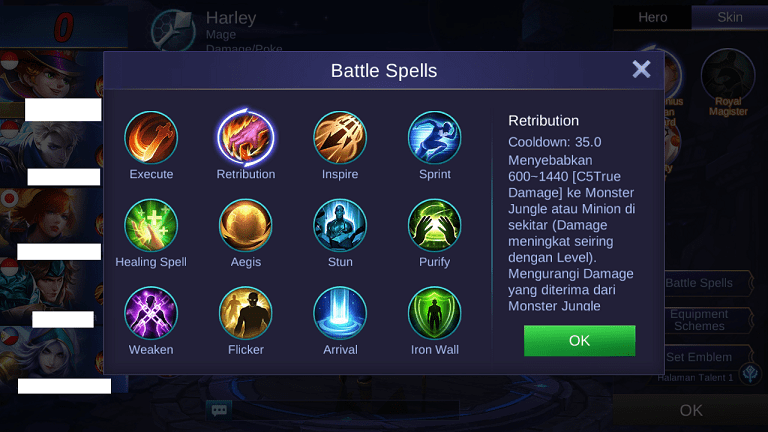The width and height of the screenshot is (768, 432).
Task: Switch to the Hero tab
Action: 652,17
